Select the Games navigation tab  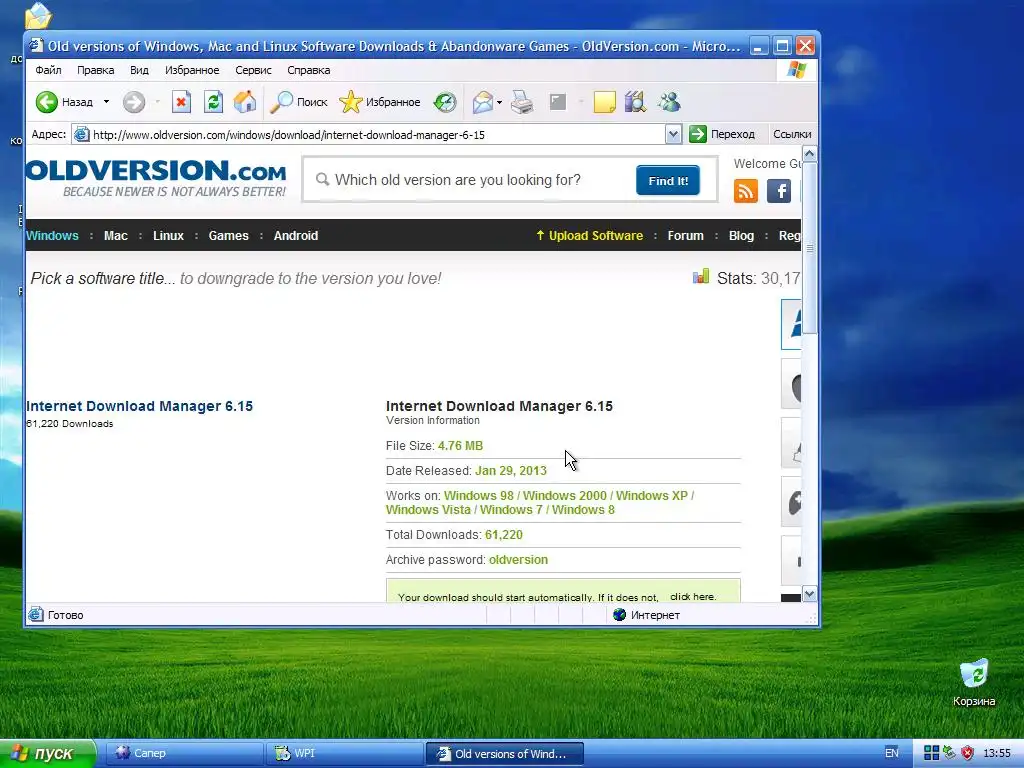228,236
